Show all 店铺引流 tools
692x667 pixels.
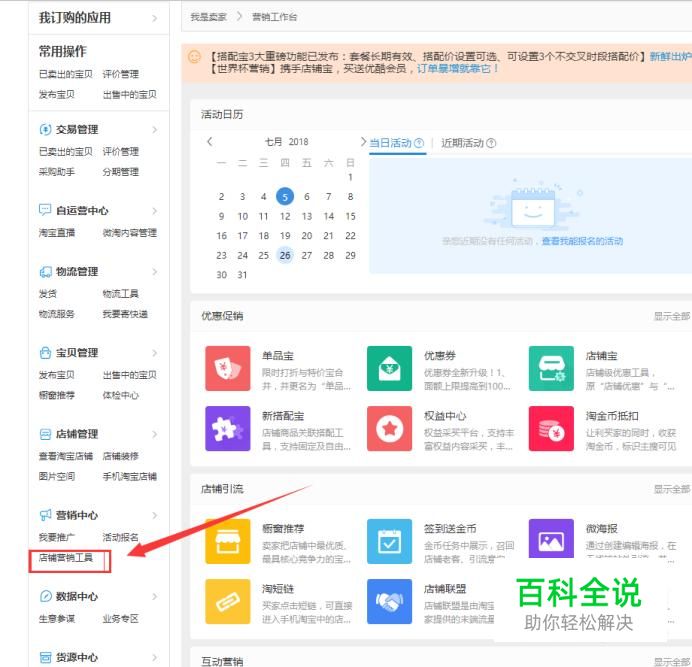pos(672,489)
